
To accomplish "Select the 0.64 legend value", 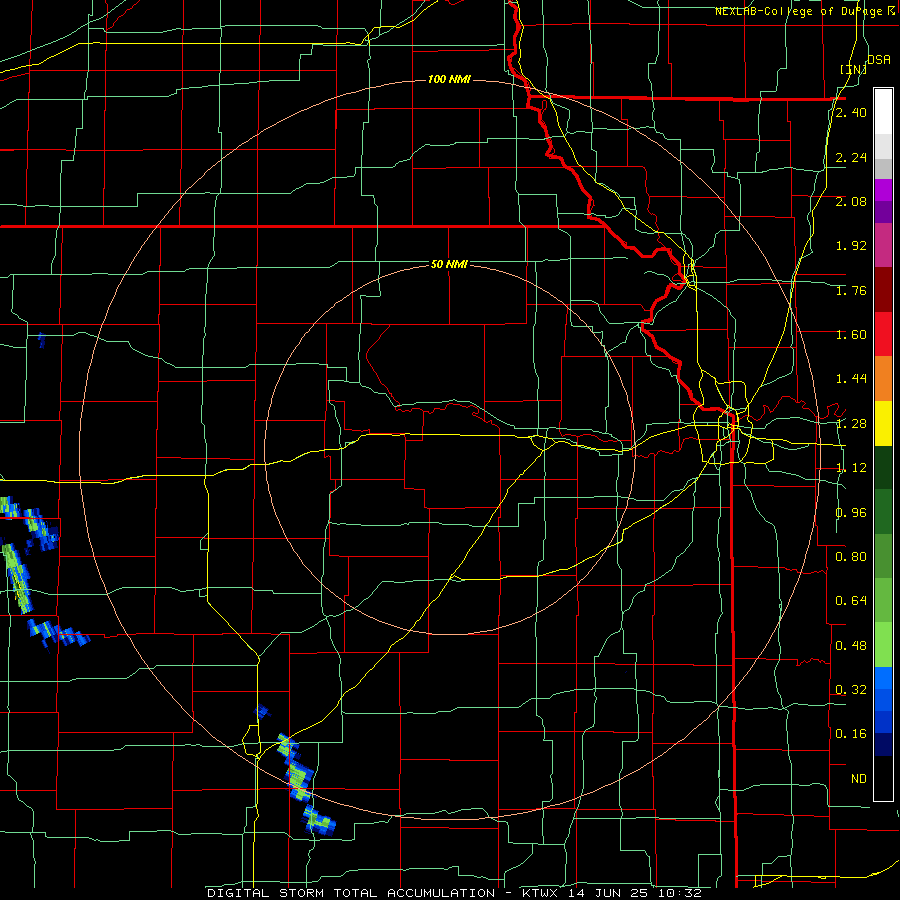I will [x=851, y=601].
